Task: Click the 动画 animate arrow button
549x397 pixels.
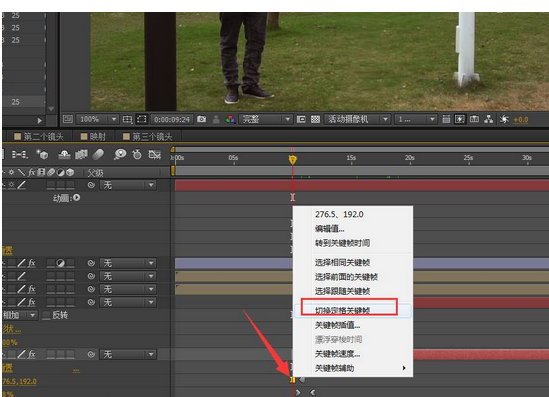Action: [x=76, y=198]
